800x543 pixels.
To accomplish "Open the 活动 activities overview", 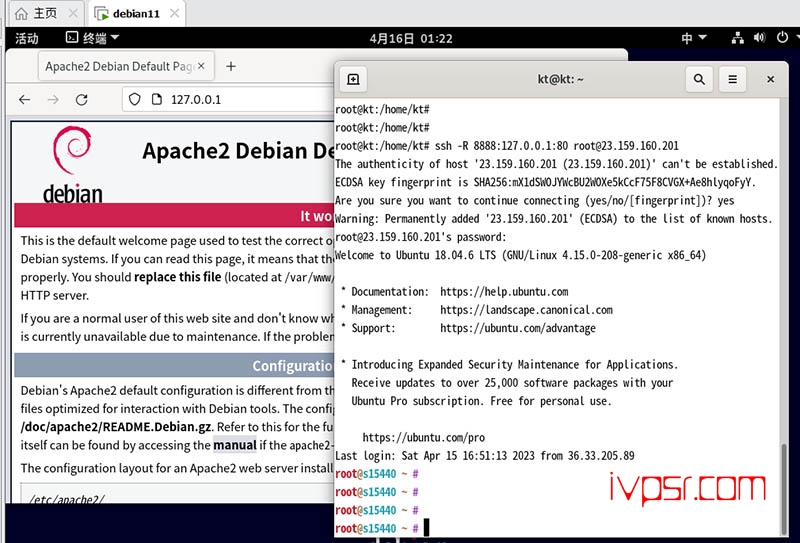I will pos(27,38).
